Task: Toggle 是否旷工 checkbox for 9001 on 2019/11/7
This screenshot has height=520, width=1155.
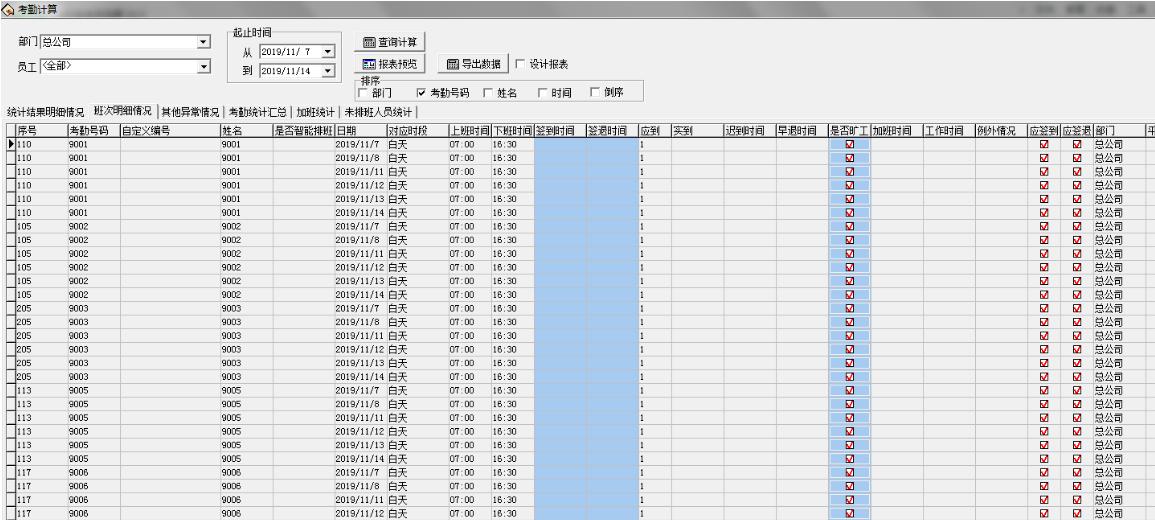Action: coord(849,144)
